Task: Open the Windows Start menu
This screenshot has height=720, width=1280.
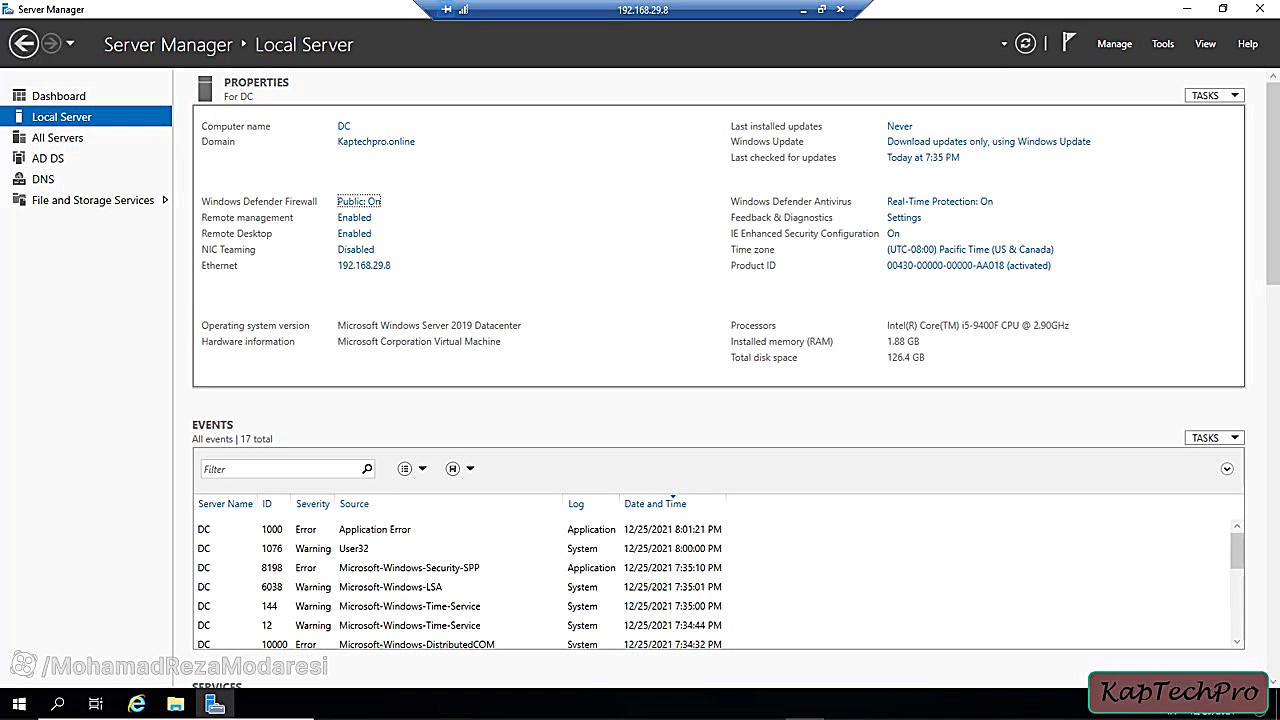Action: coord(19,704)
